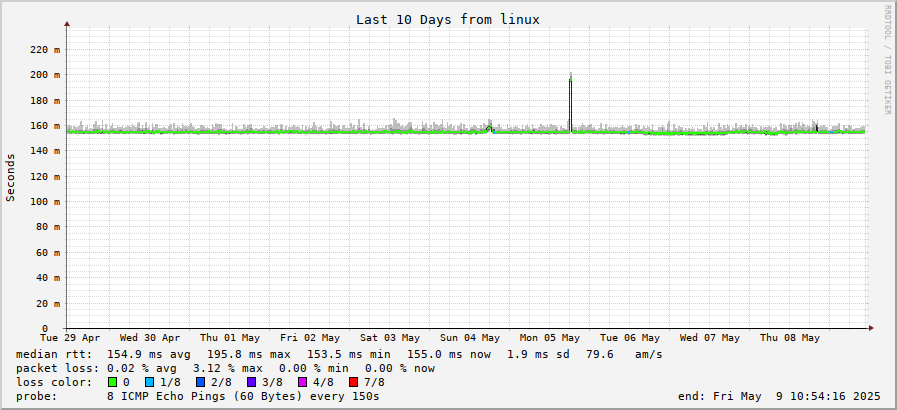
Task: Click the 'Seconds' y-axis label
Action: tap(10, 177)
